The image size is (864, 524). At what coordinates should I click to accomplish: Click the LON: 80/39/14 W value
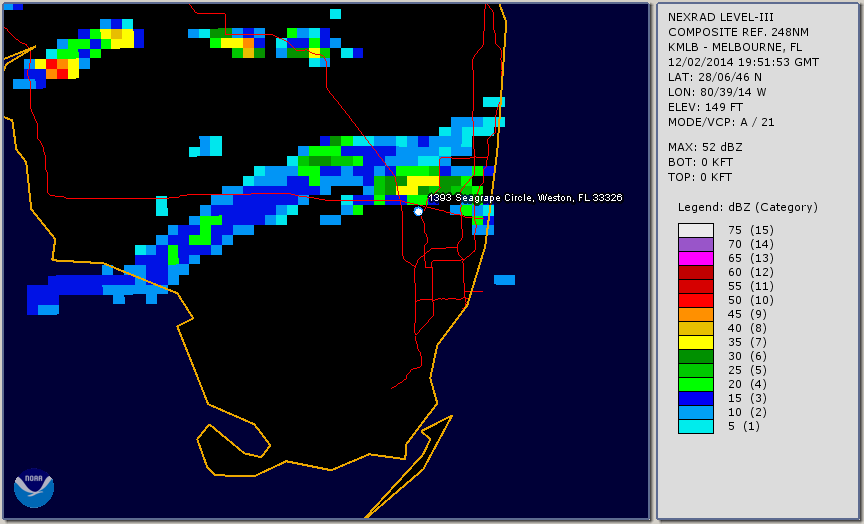[x=717, y=92]
